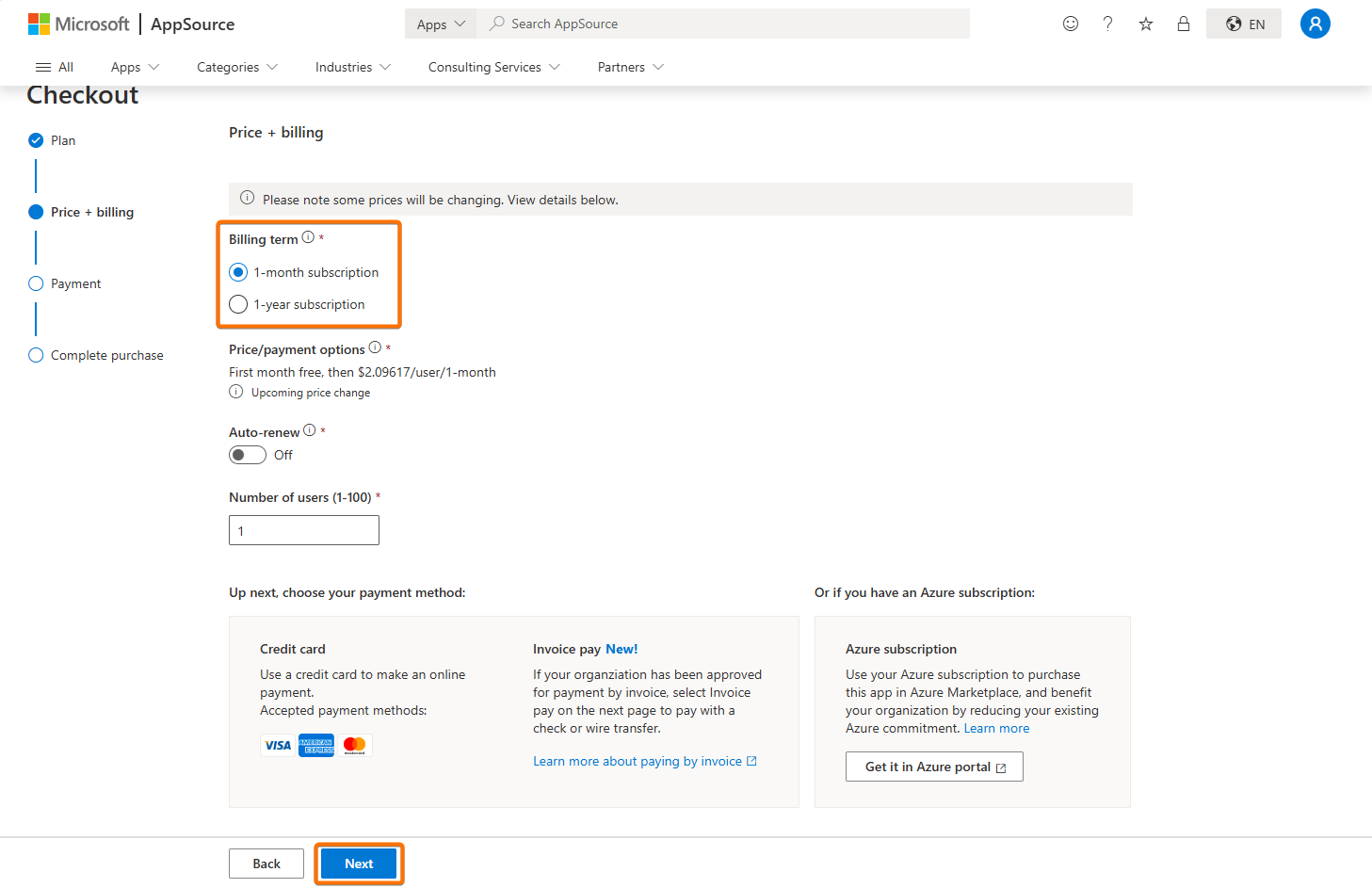Expand the Categories menu
The image size is (1372, 888).
point(236,67)
